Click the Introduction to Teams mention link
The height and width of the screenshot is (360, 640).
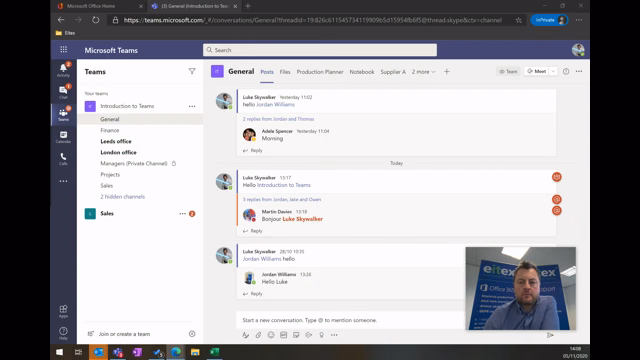point(284,185)
